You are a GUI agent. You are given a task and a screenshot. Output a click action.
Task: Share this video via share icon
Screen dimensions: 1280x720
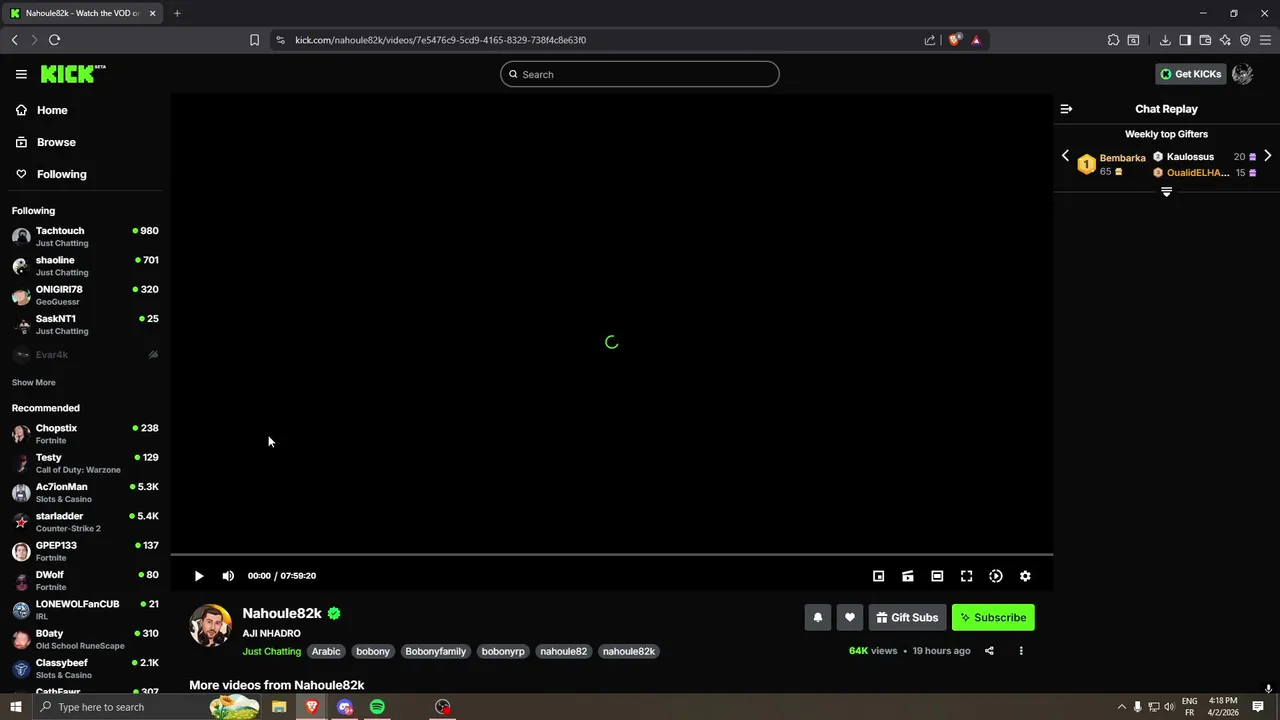pyautogui.click(x=989, y=651)
